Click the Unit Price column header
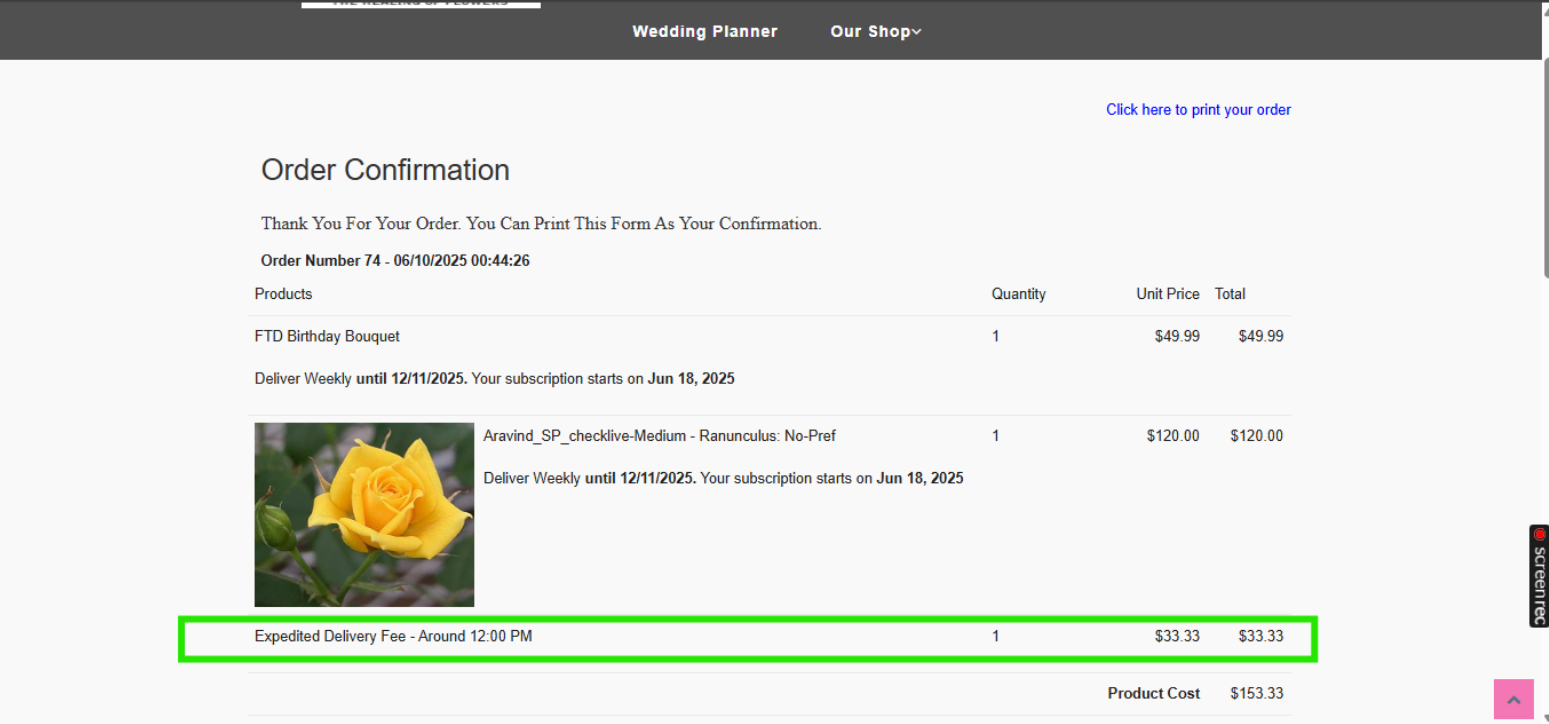 [x=1167, y=294]
